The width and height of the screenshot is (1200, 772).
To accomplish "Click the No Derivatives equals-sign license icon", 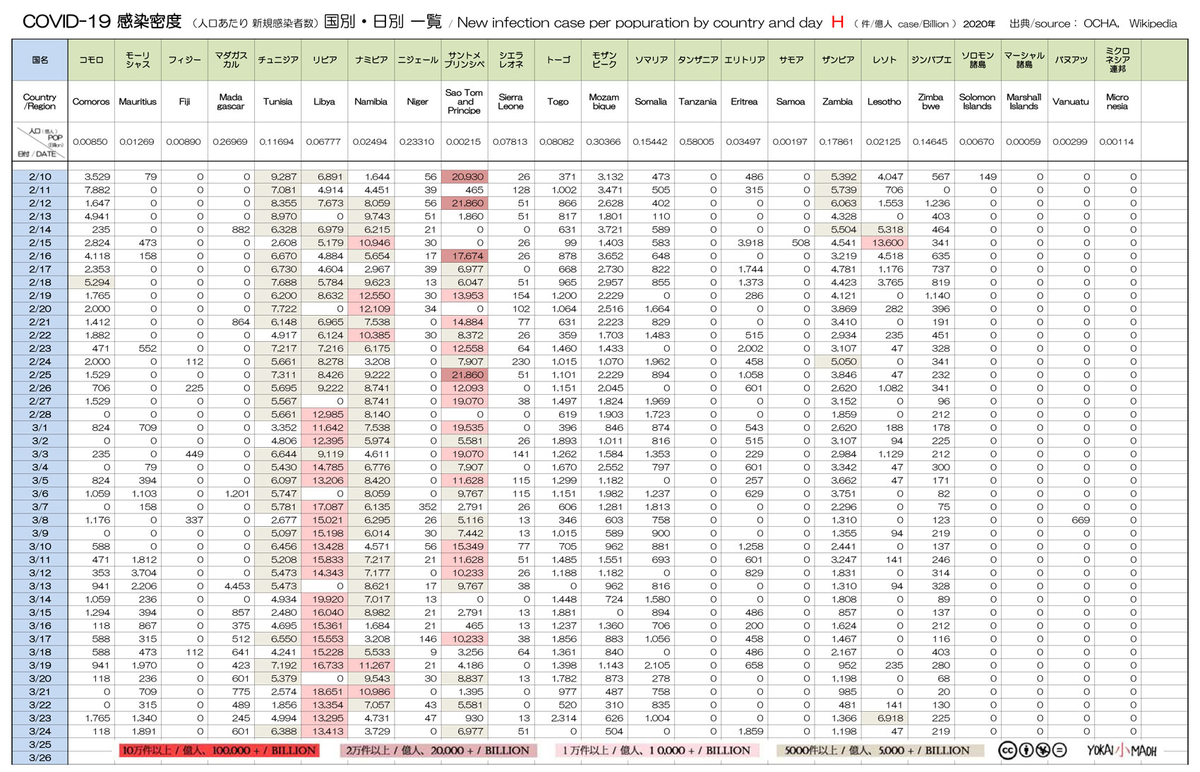I will [1059, 750].
